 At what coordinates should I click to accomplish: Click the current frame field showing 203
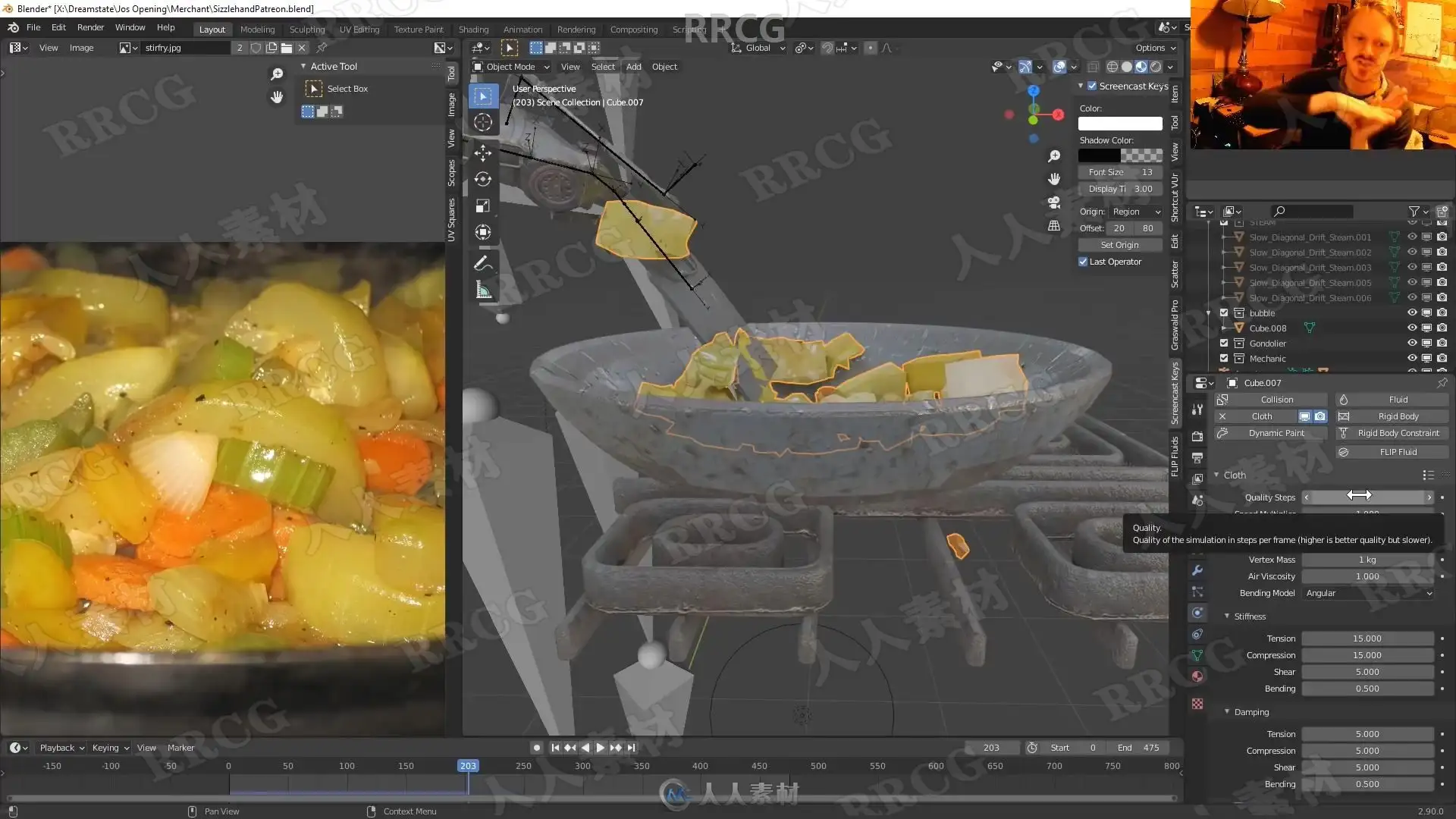[x=990, y=748]
